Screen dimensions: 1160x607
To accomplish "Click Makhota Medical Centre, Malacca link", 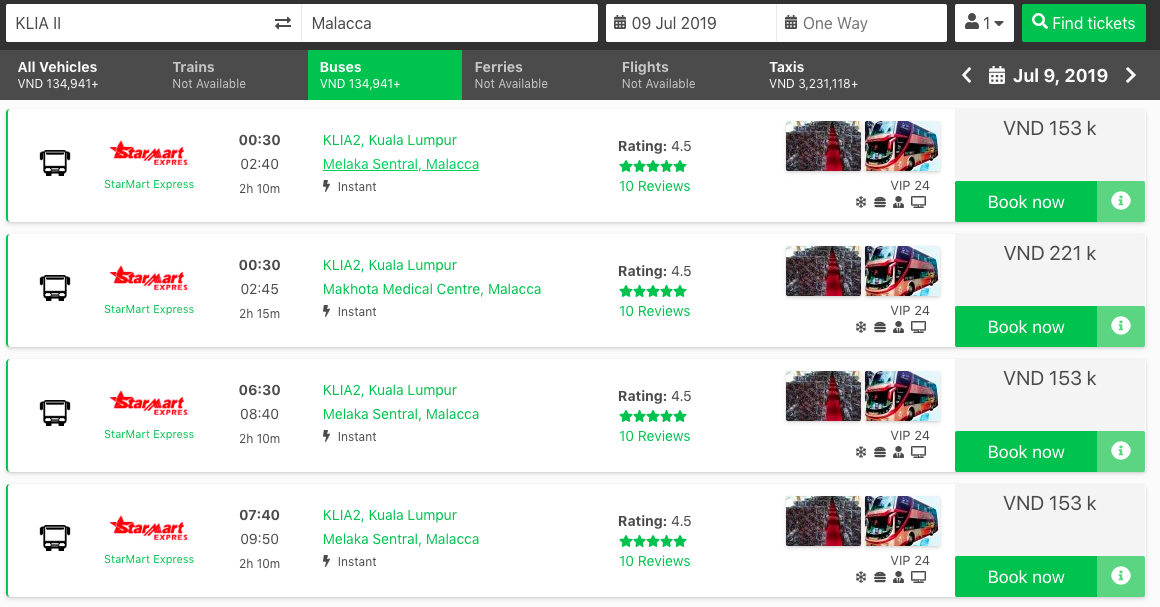I will (432, 289).
